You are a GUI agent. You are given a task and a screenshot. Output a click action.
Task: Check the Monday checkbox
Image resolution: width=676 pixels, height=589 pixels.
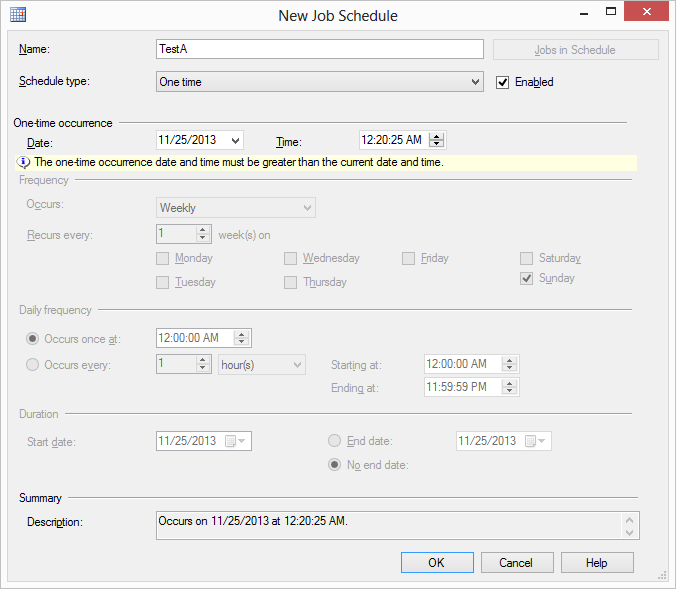[x=163, y=259]
